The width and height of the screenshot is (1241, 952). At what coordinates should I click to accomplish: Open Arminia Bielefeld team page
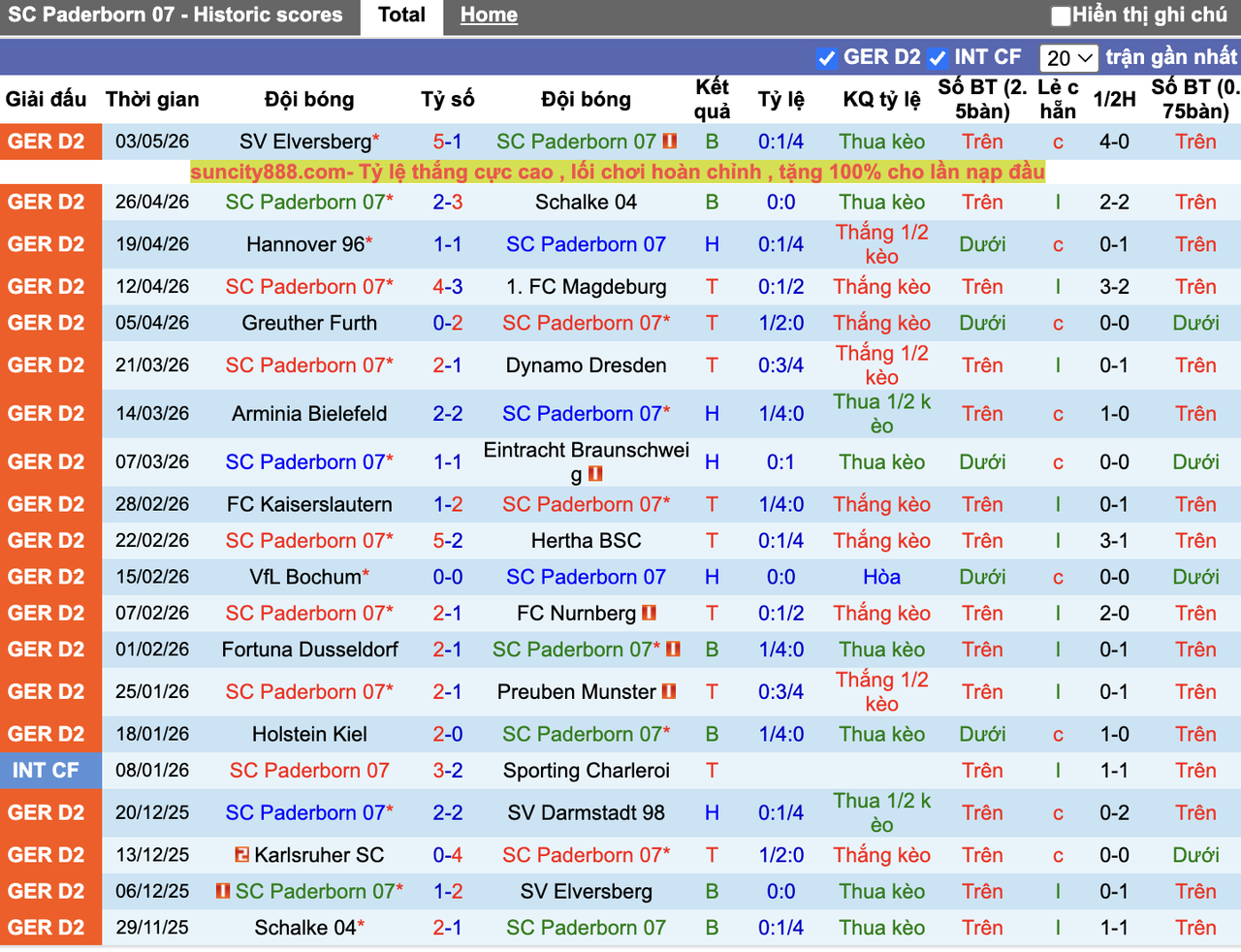tap(309, 414)
